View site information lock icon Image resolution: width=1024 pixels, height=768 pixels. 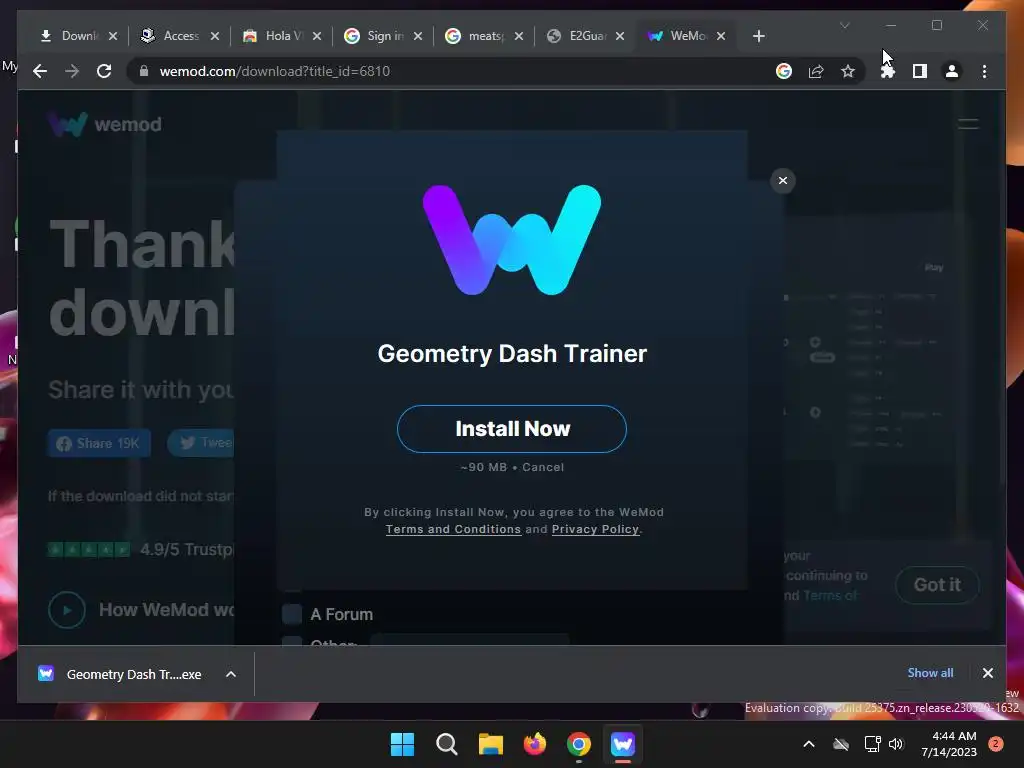[144, 71]
